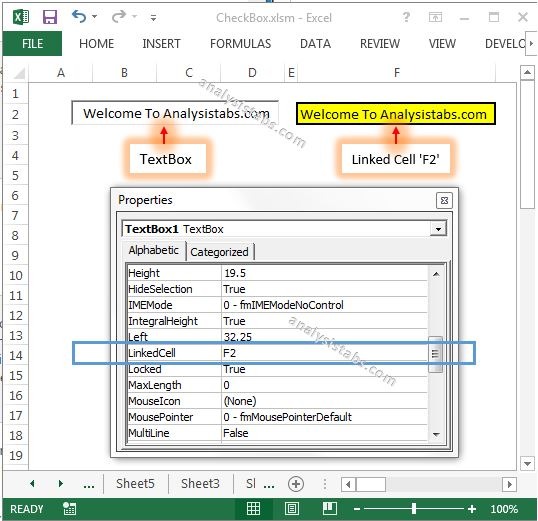Open the Sheet3 tab

[x=200, y=484]
